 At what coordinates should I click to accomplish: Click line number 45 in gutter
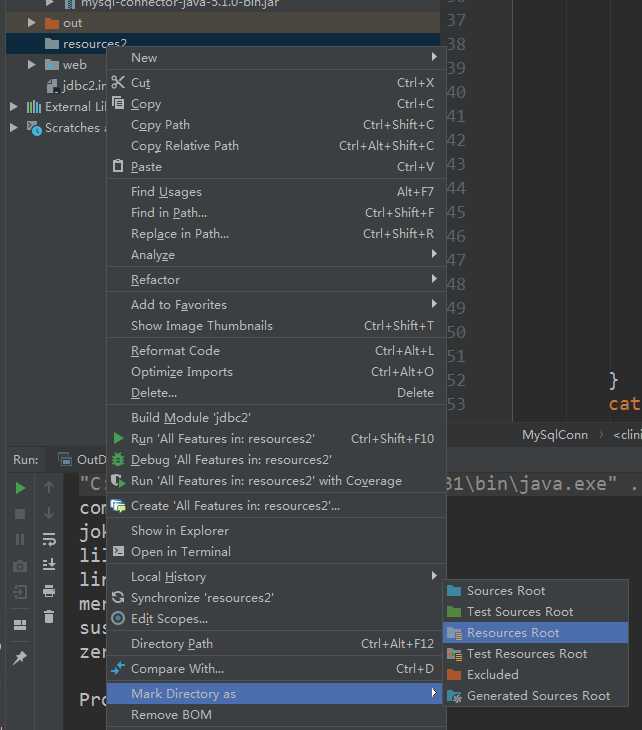point(456,212)
